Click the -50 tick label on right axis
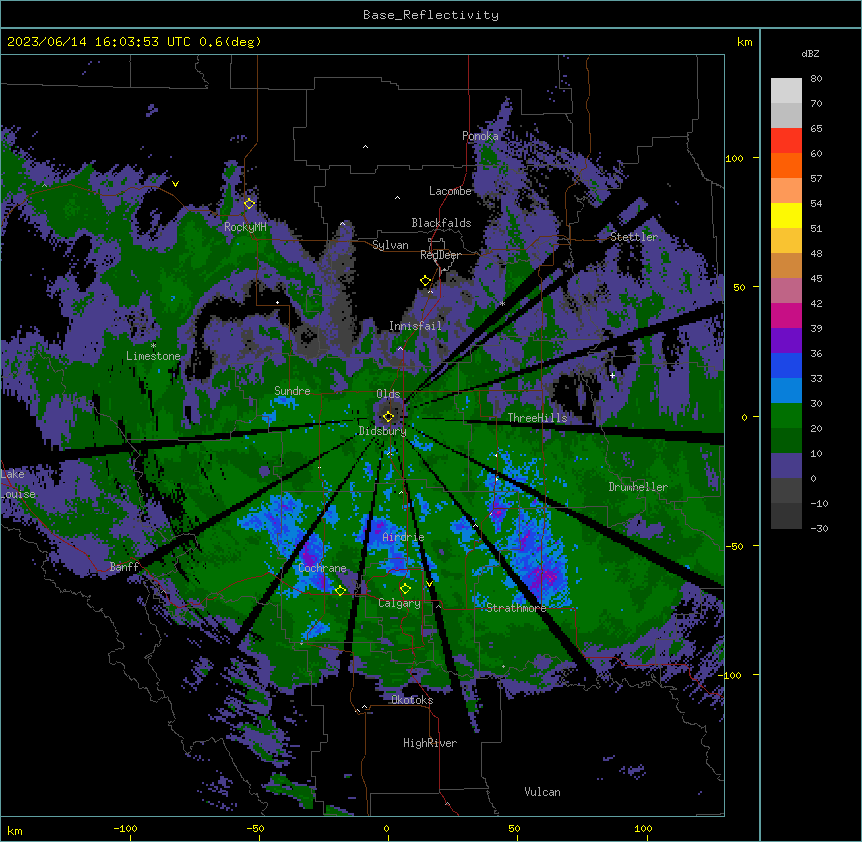This screenshot has height=842, width=862. 734,546
